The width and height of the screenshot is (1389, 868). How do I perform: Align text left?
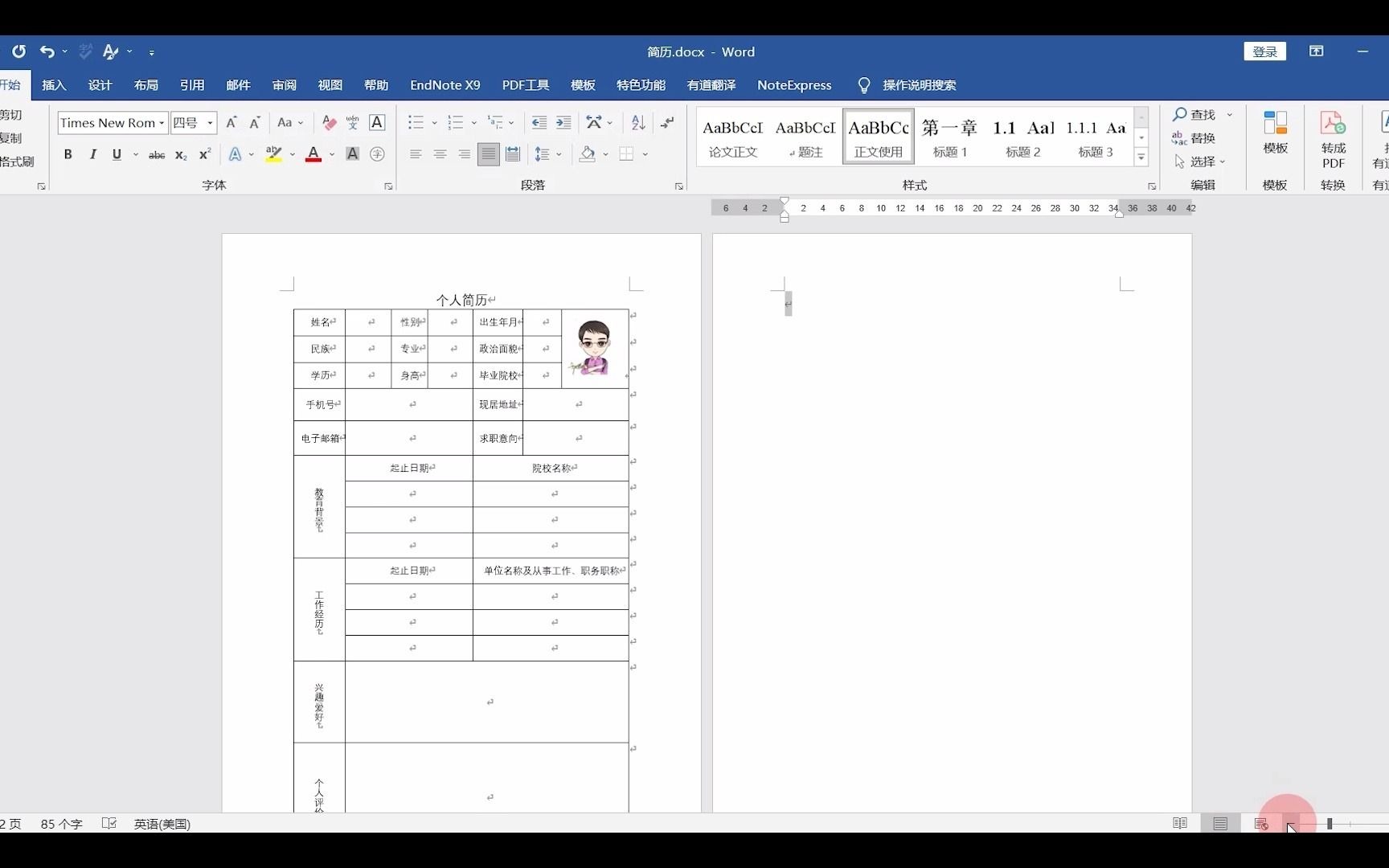point(416,154)
